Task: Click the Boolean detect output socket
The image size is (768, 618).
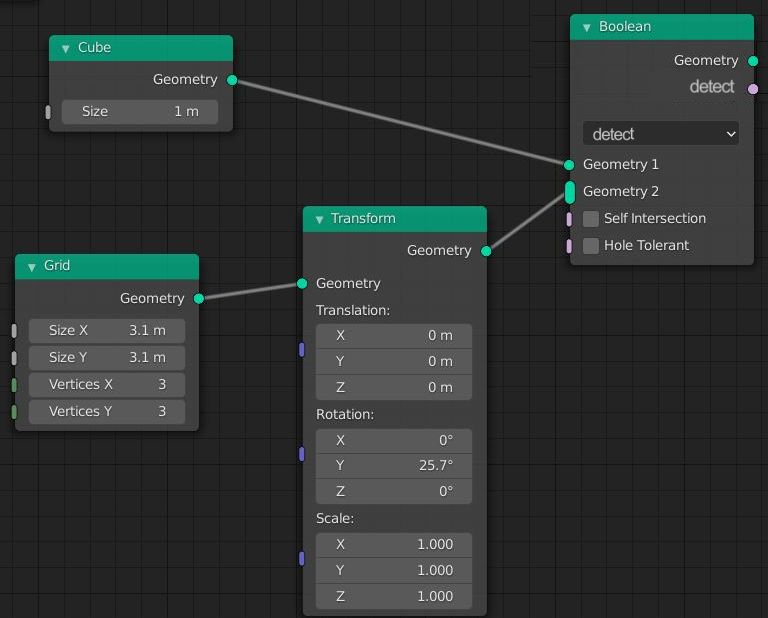Action: tap(753, 89)
